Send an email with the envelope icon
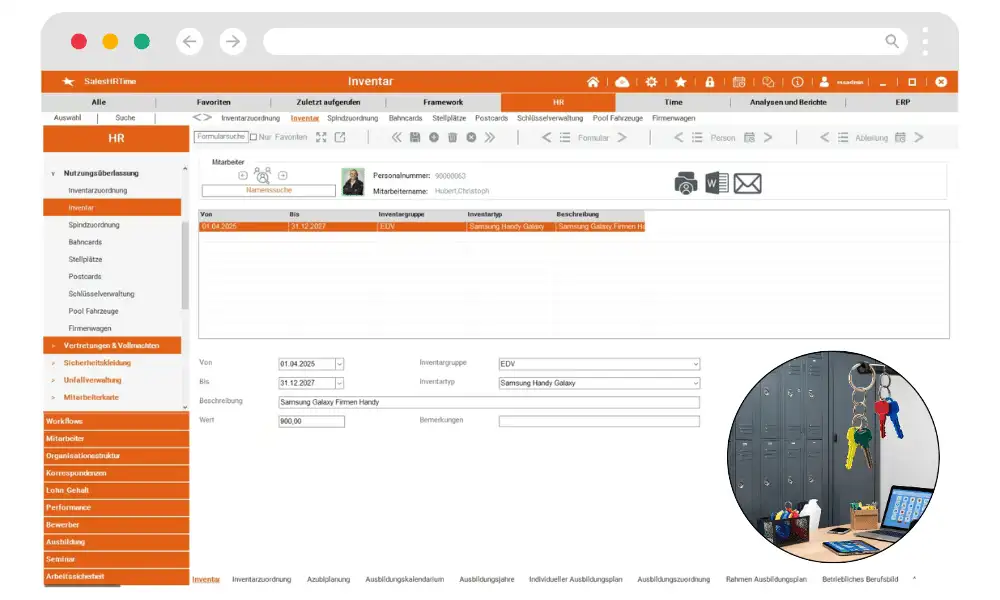This screenshot has height=600, width=1000. click(x=747, y=184)
